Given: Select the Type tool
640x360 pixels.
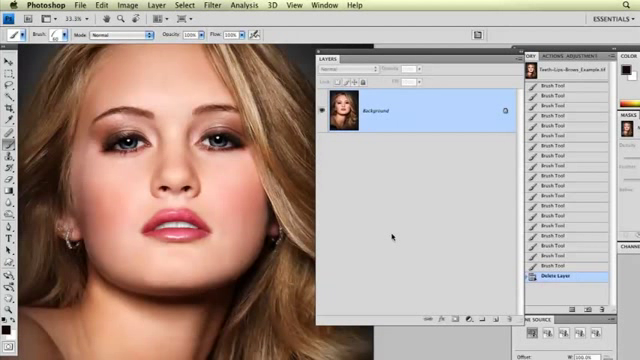Looking at the screenshot, I should [8, 239].
